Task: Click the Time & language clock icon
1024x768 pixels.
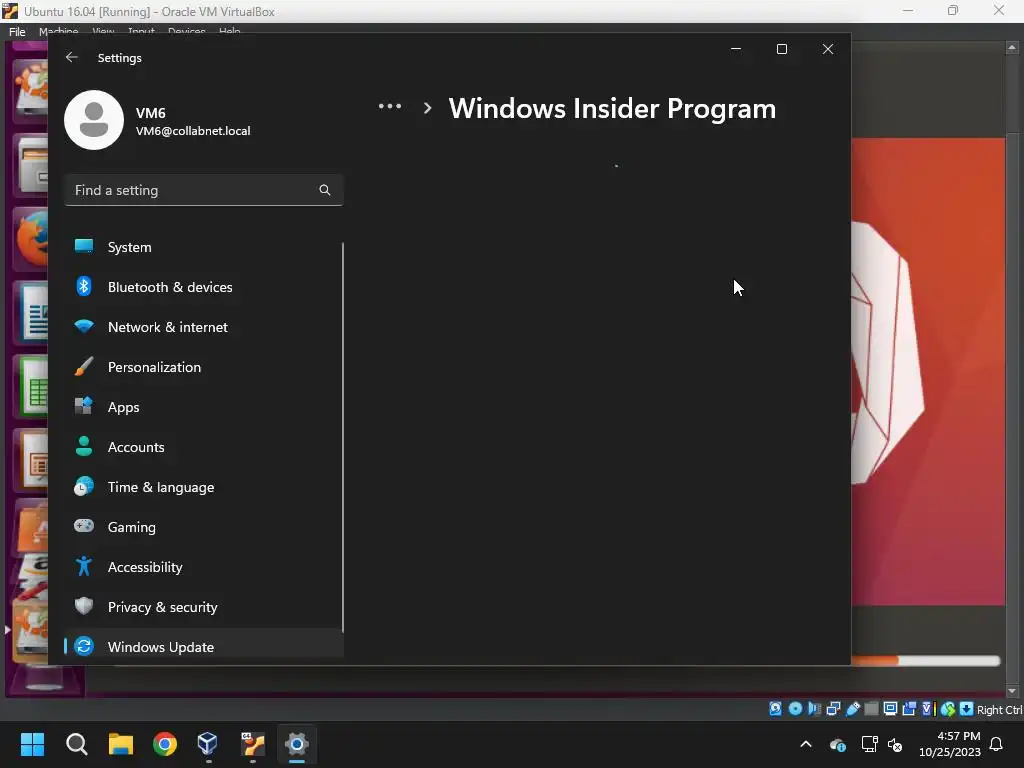Action: 84,486
